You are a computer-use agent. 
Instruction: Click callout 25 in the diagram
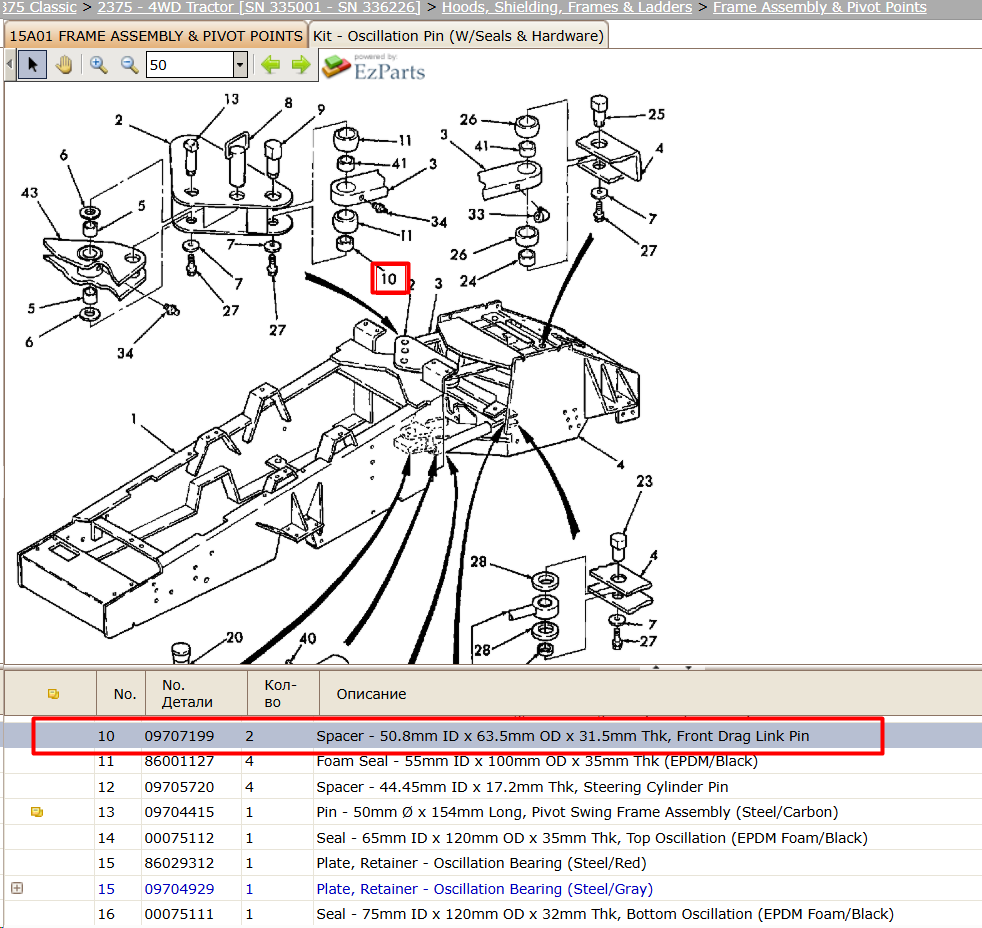pyautogui.click(x=656, y=114)
